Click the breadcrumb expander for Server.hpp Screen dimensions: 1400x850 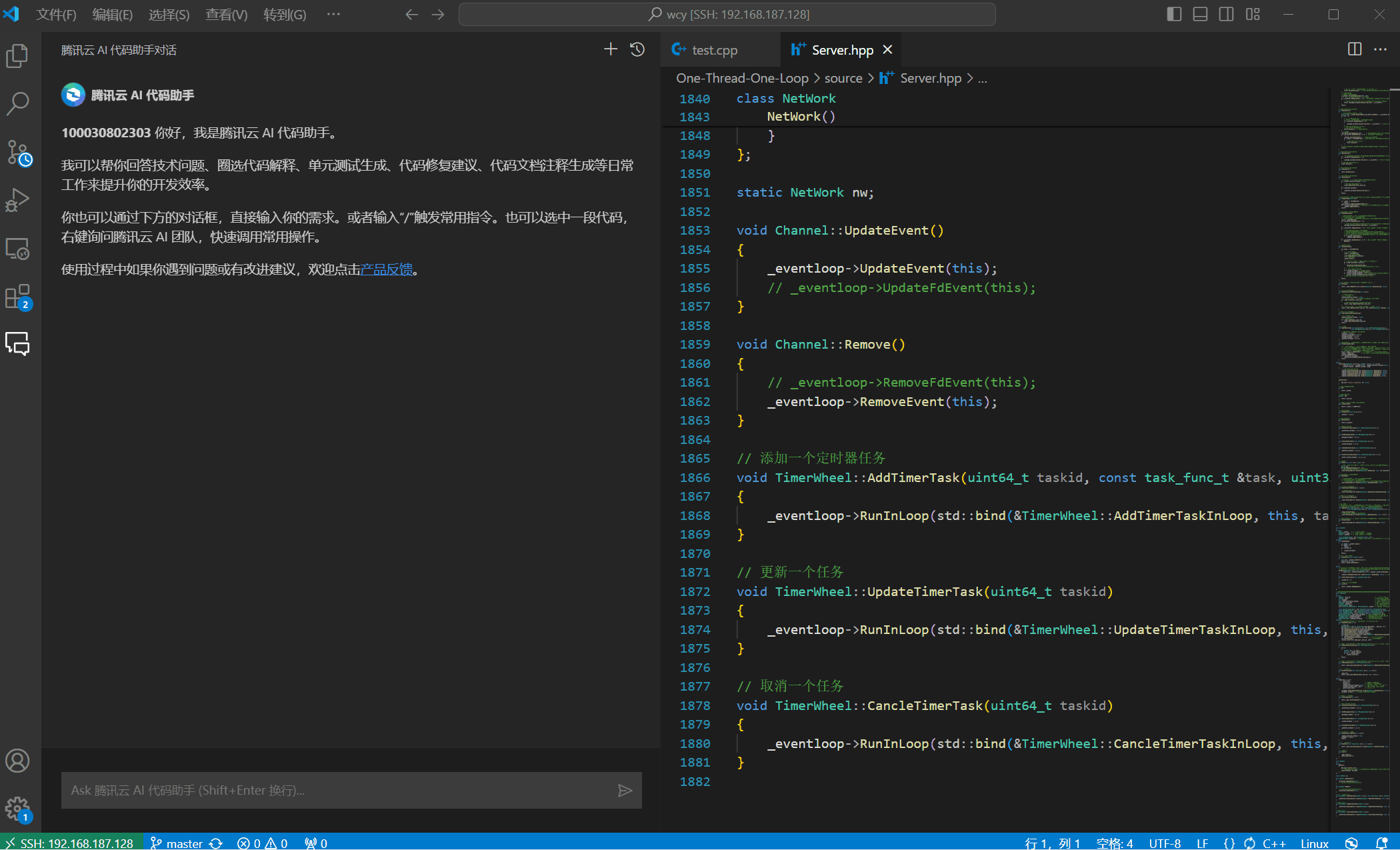point(982,77)
